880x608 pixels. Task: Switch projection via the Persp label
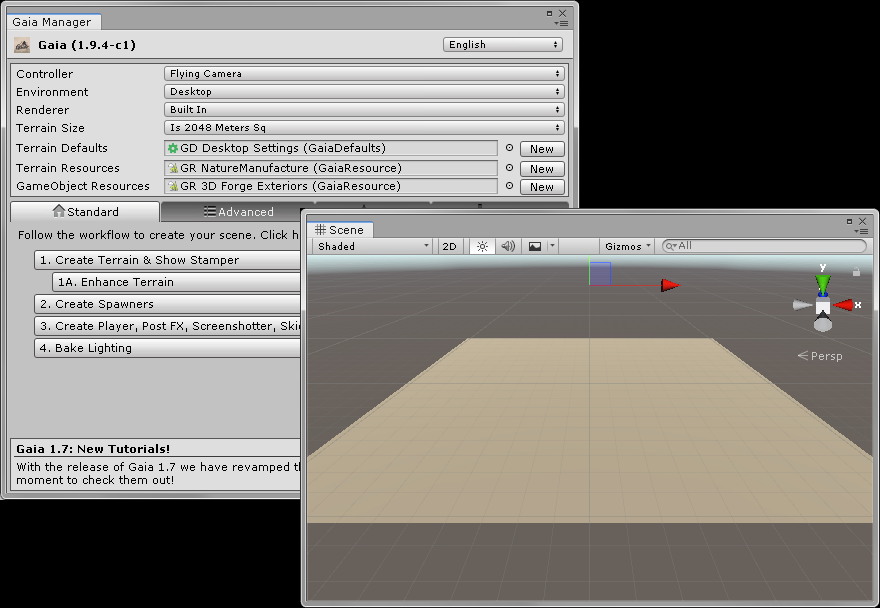(820, 356)
